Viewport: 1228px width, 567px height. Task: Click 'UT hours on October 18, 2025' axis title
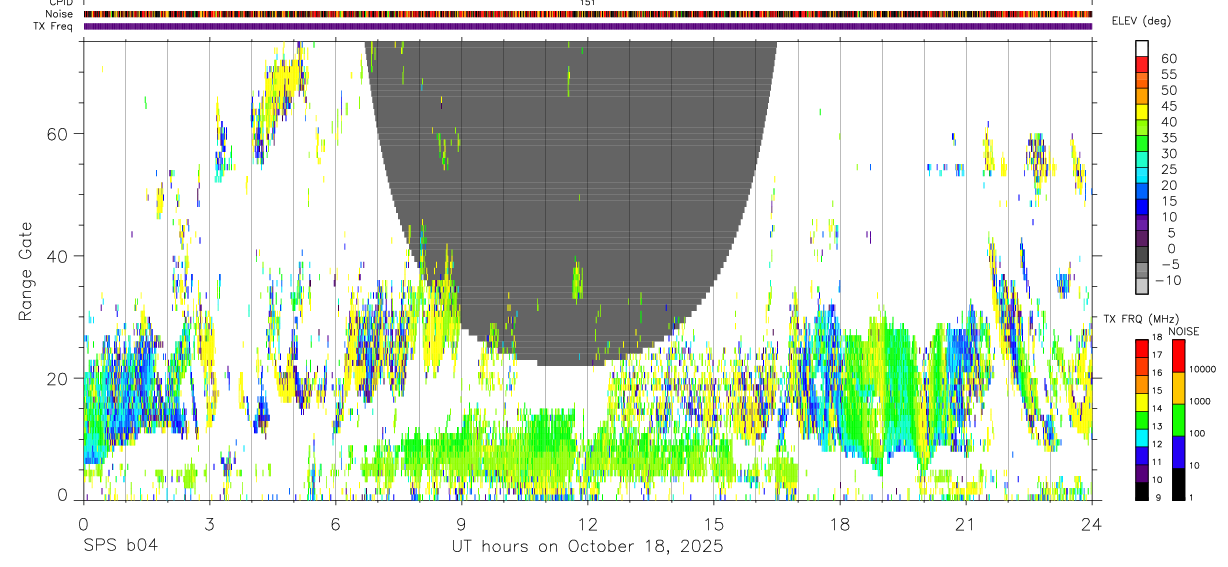(x=588, y=546)
